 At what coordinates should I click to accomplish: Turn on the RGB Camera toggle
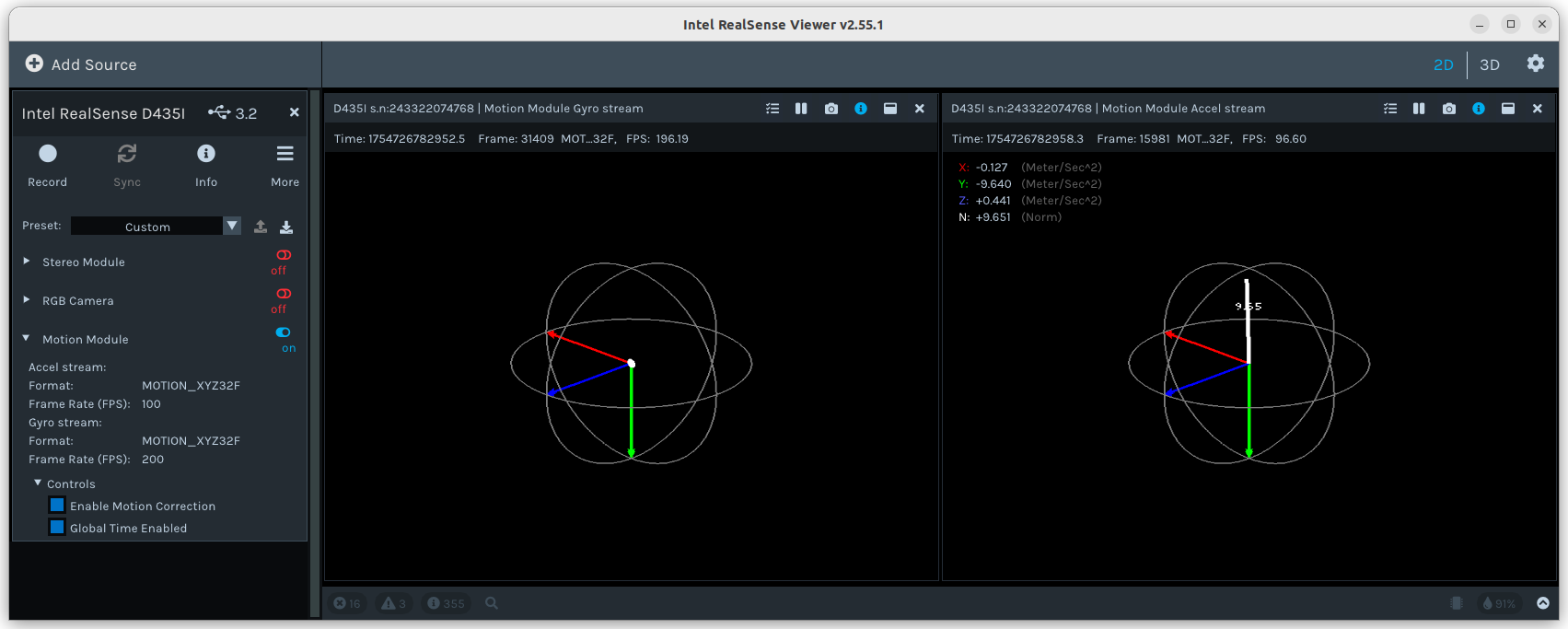coord(284,294)
